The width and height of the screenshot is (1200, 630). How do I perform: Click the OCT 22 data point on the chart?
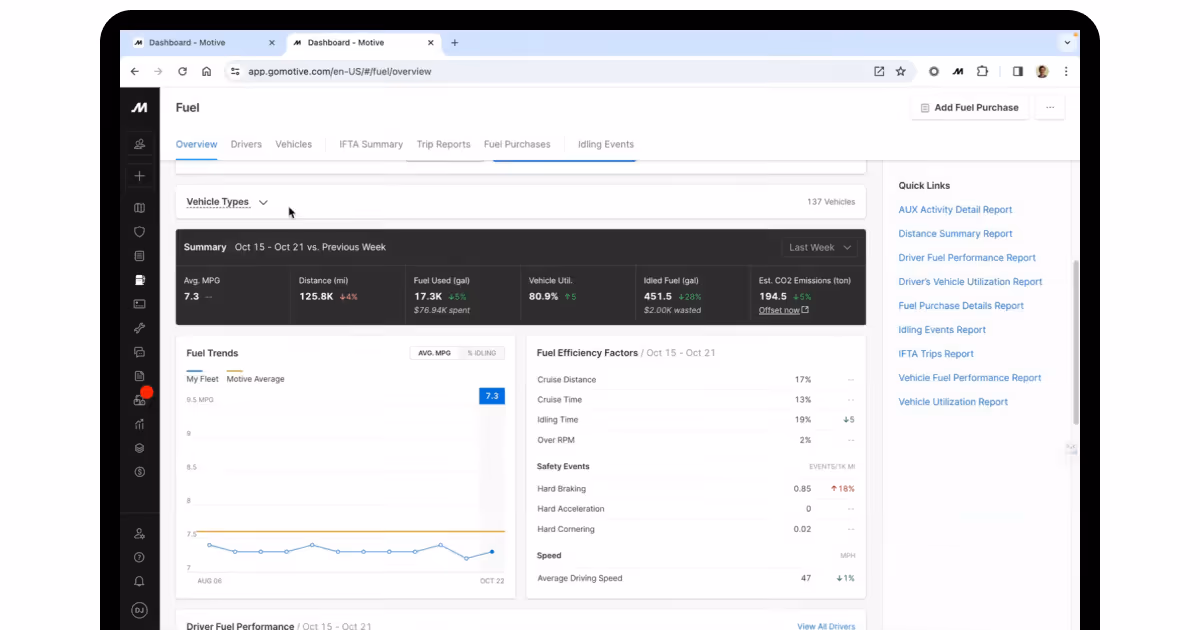pyautogui.click(x=491, y=552)
